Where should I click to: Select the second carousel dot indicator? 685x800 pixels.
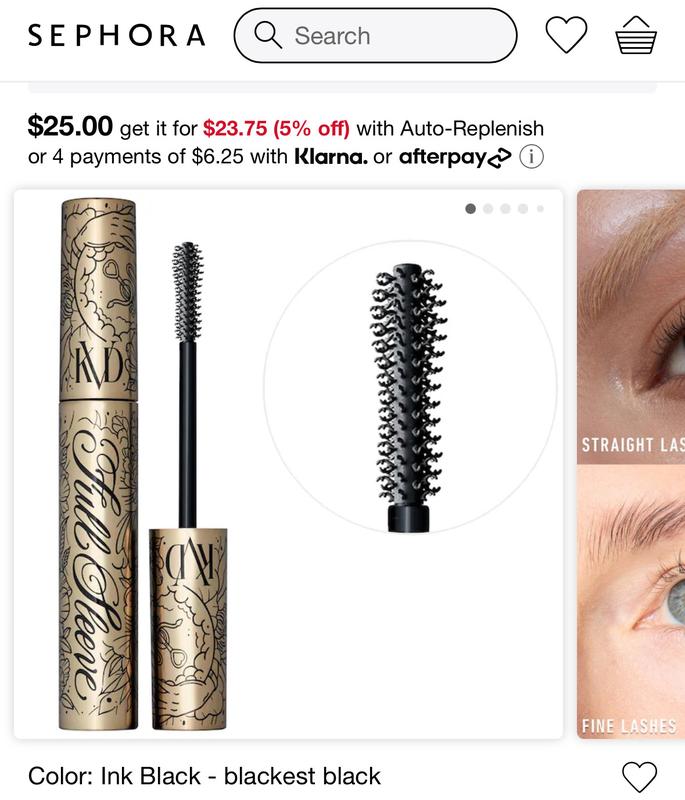[x=488, y=209]
